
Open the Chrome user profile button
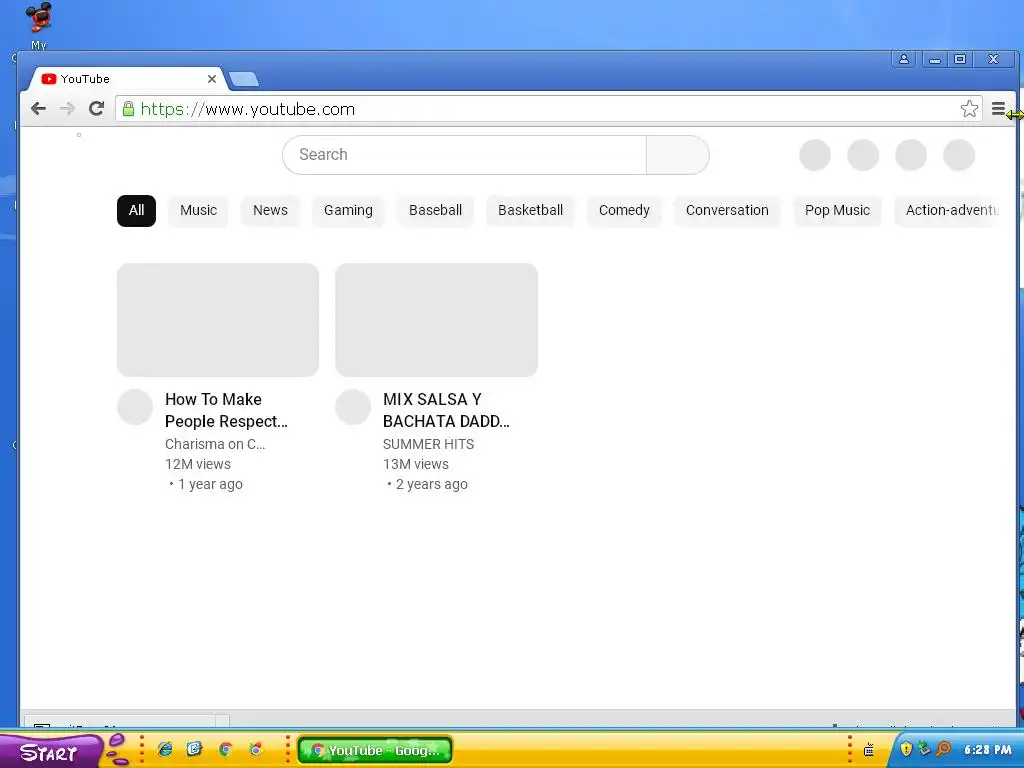(904, 59)
